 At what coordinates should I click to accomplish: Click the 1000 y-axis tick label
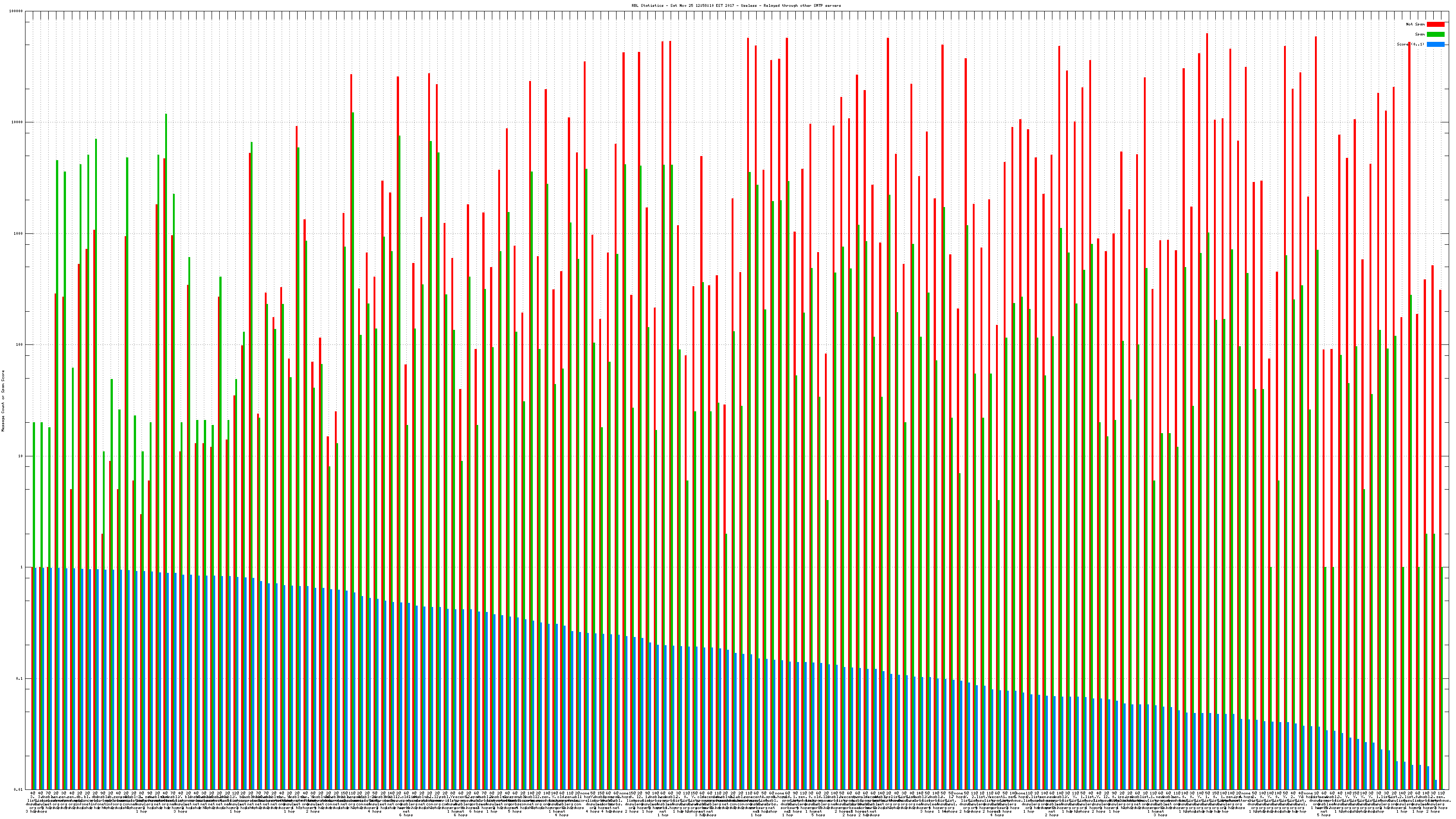tap(19, 234)
